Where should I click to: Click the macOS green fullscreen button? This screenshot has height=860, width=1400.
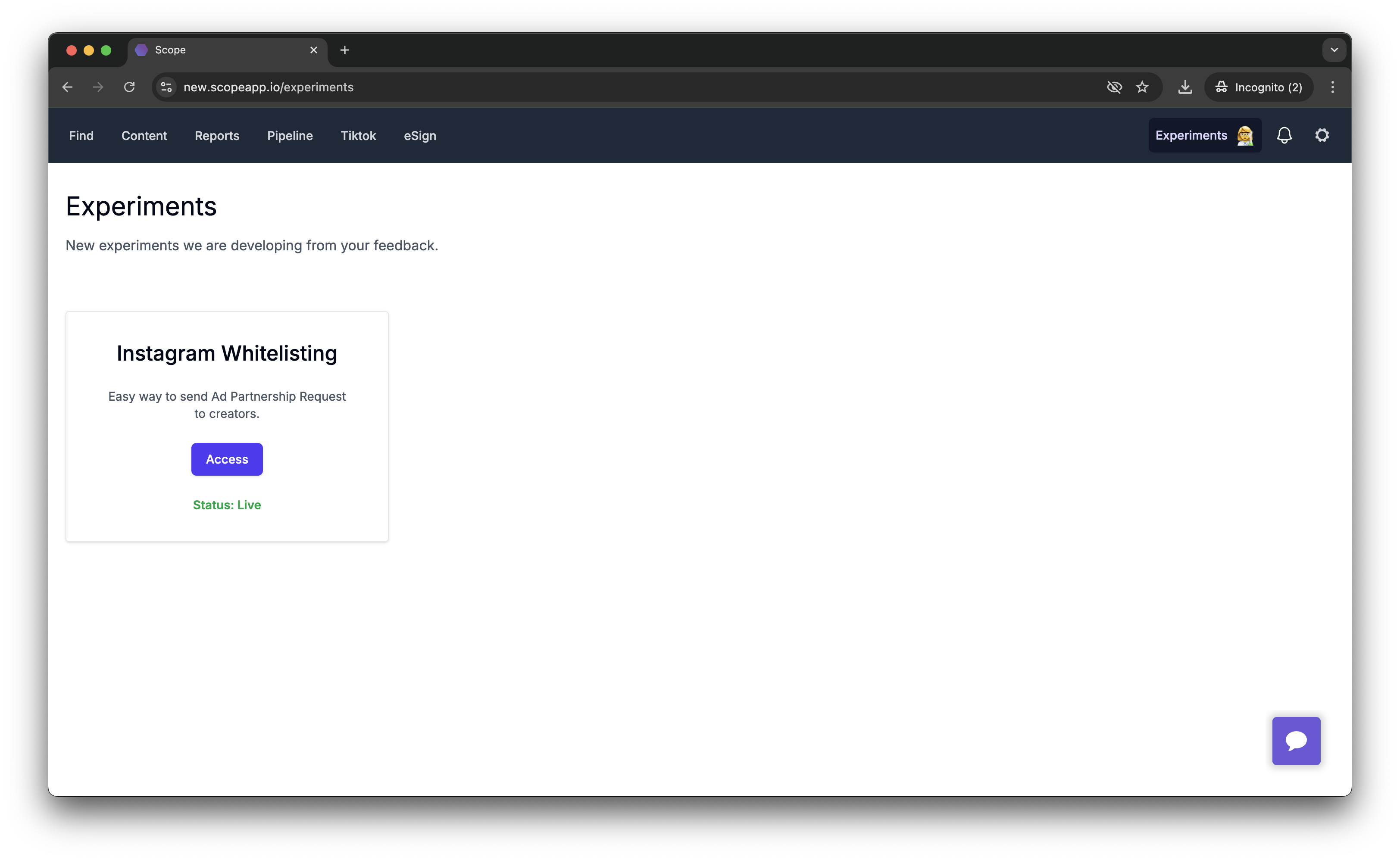[106, 50]
